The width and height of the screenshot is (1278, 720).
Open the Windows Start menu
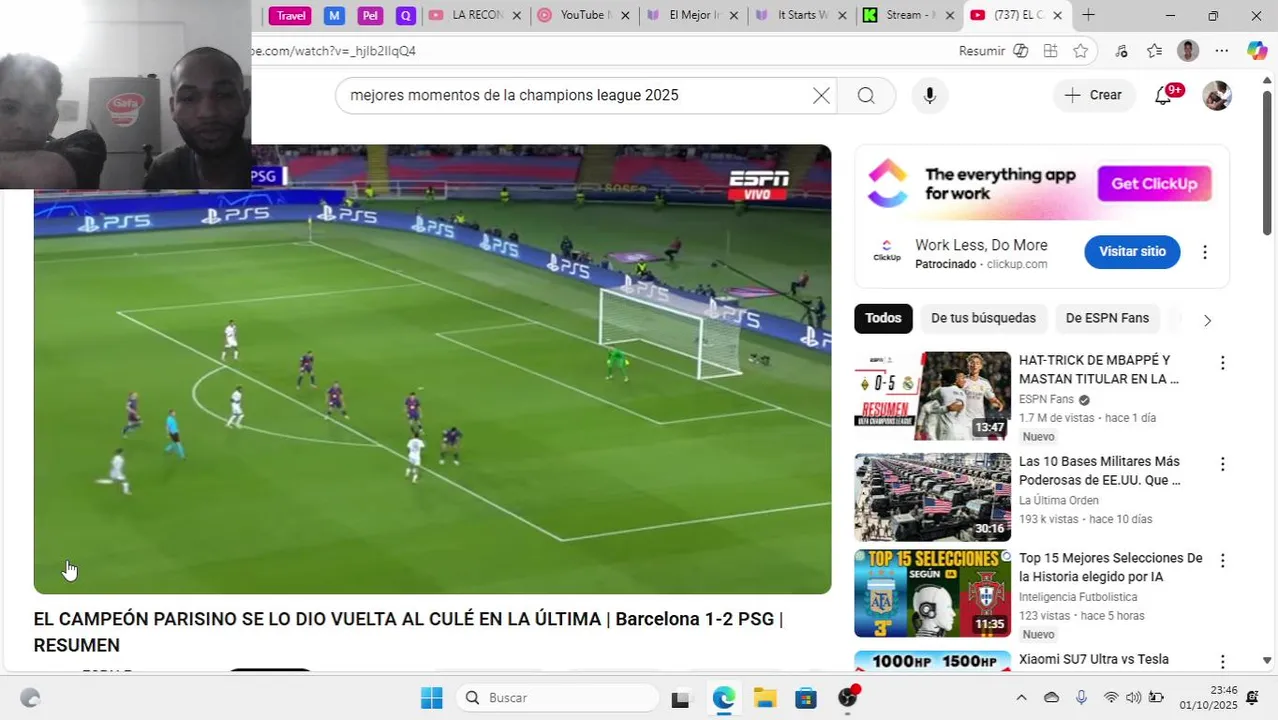click(431, 697)
